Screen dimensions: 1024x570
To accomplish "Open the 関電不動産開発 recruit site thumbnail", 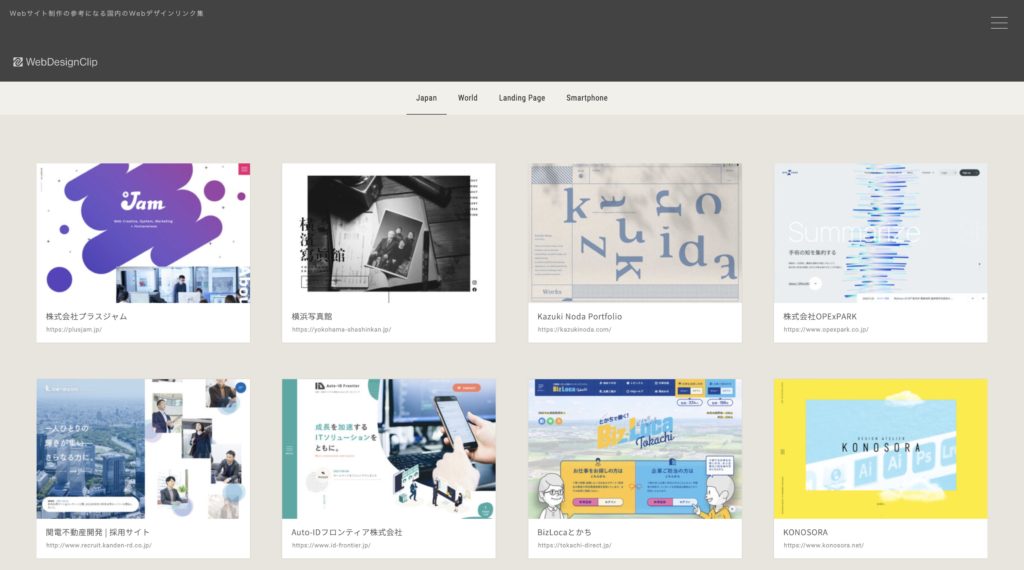I will click(x=143, y=449).
